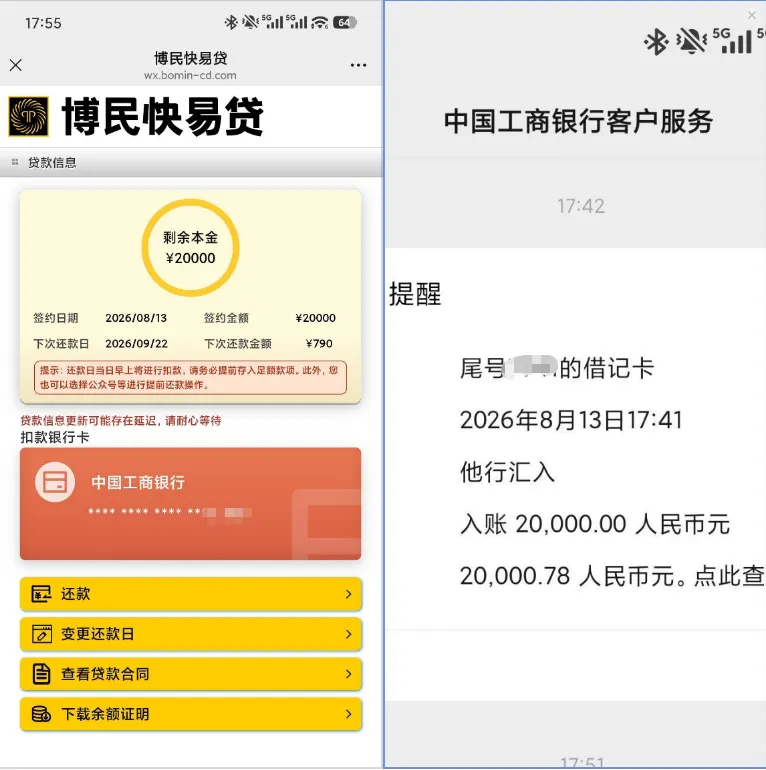Select the 贷款信息 section header
This screenshot has height=770, width=766.
tap(191, 162)
